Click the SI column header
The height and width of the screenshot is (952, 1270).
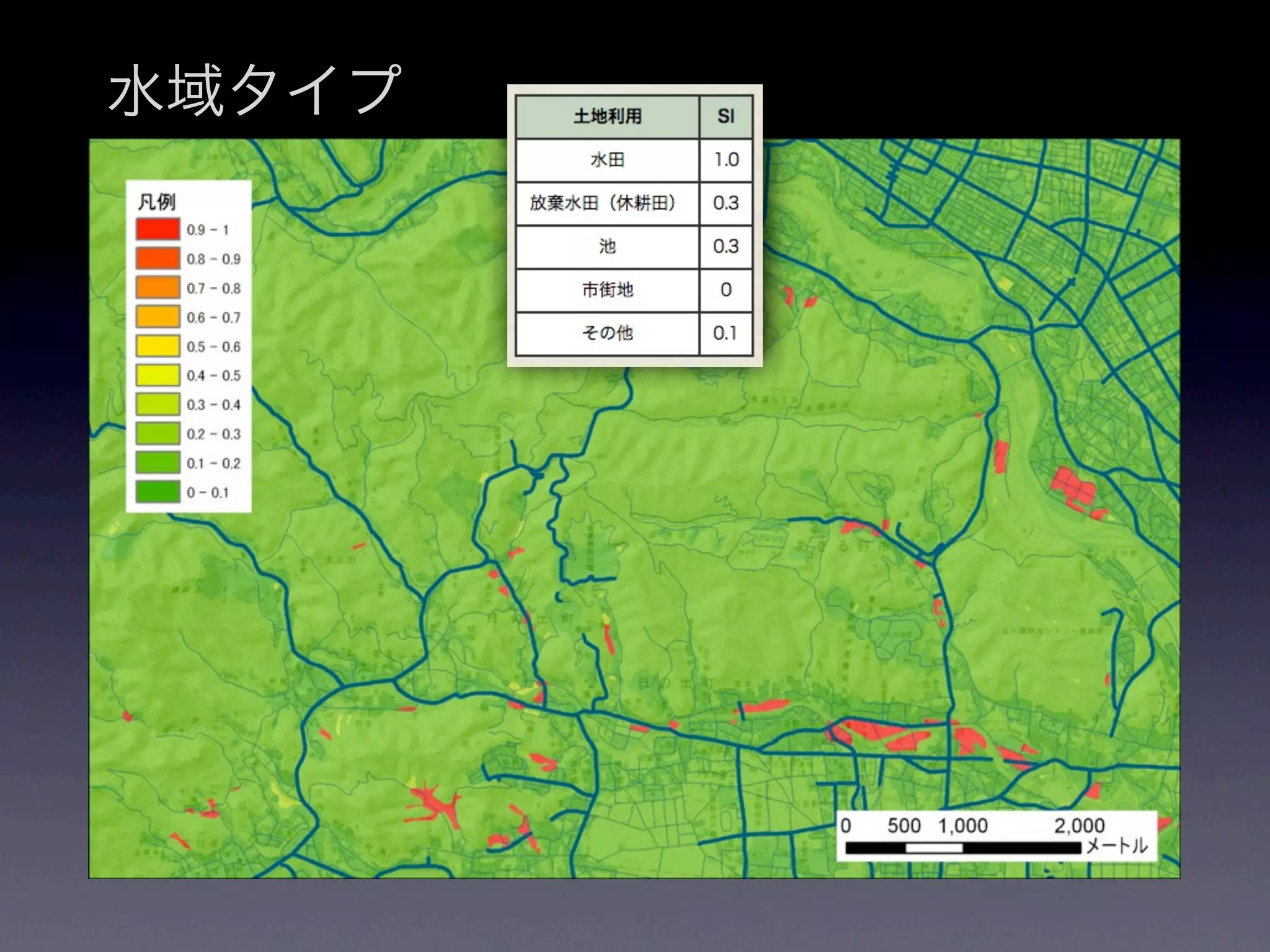point(726,117)
